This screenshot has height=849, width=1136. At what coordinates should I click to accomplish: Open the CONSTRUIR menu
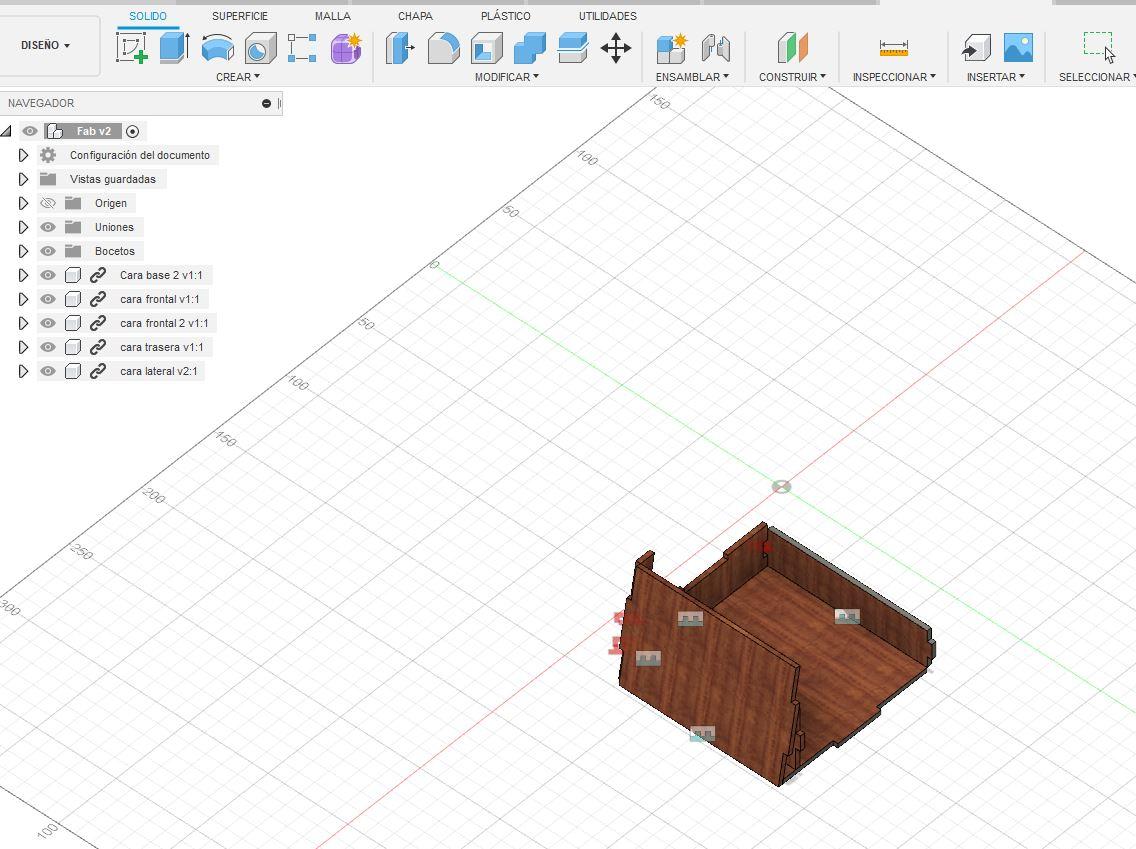click(792, 77)
